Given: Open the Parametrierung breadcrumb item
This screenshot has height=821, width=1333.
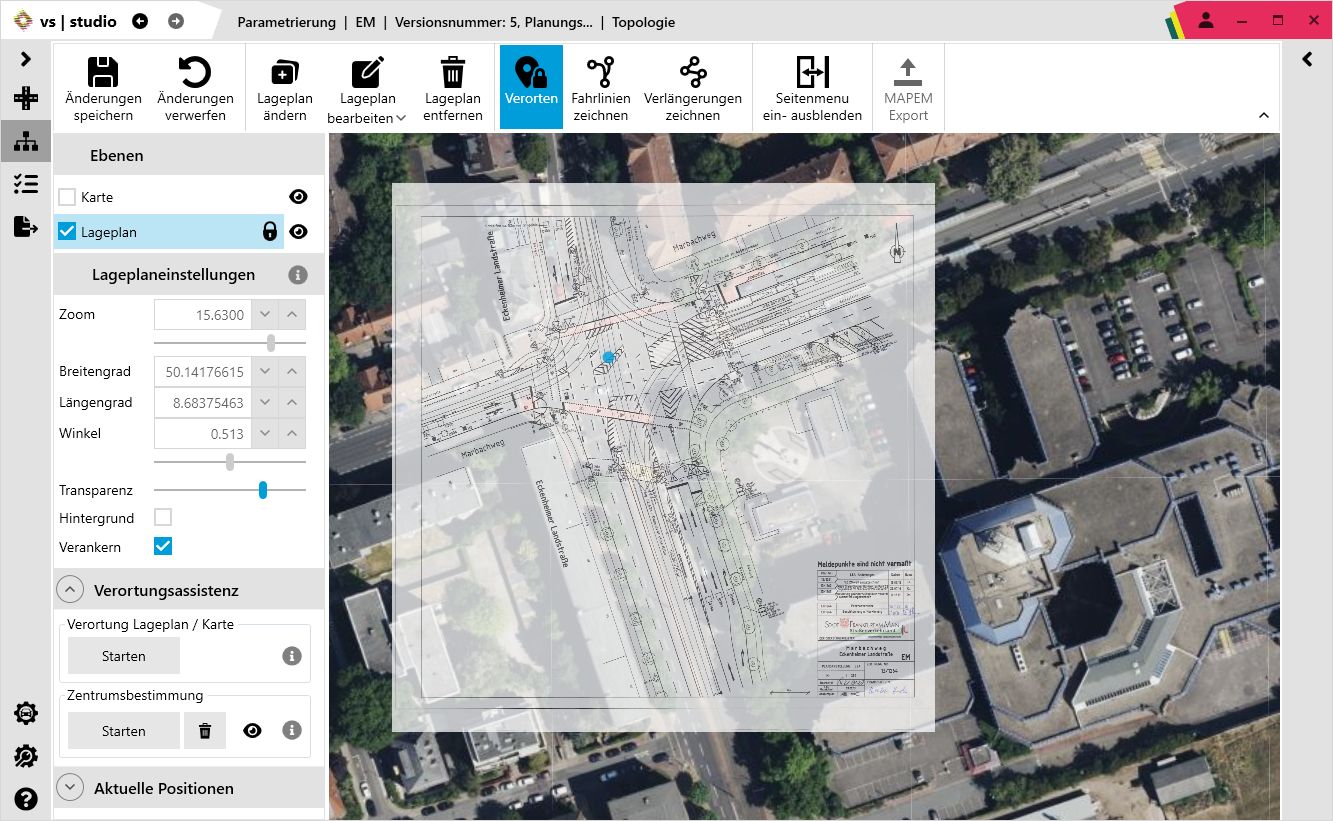Looking at the screenshot, I should [287, 21].
